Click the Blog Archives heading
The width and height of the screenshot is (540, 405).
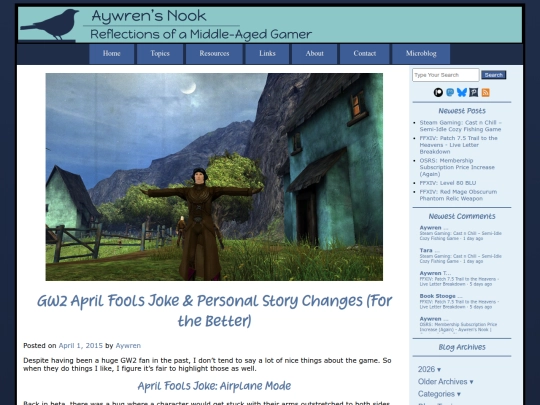click(x=462, y=347)
